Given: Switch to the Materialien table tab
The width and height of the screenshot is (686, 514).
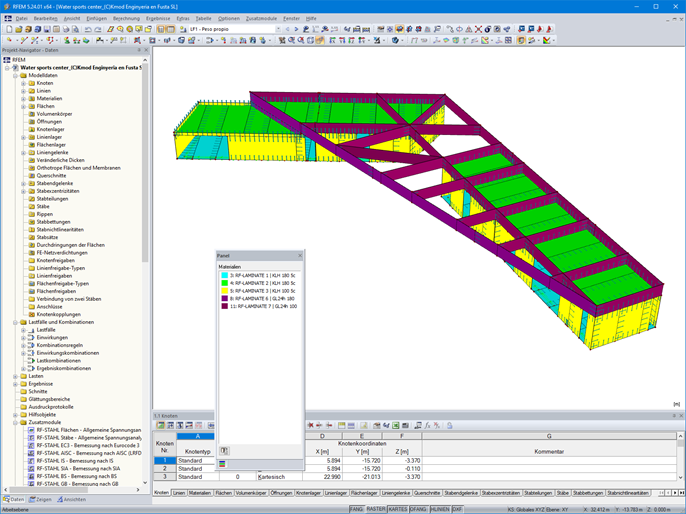Looking at the screenshot, I should click(x=200, y=493).
